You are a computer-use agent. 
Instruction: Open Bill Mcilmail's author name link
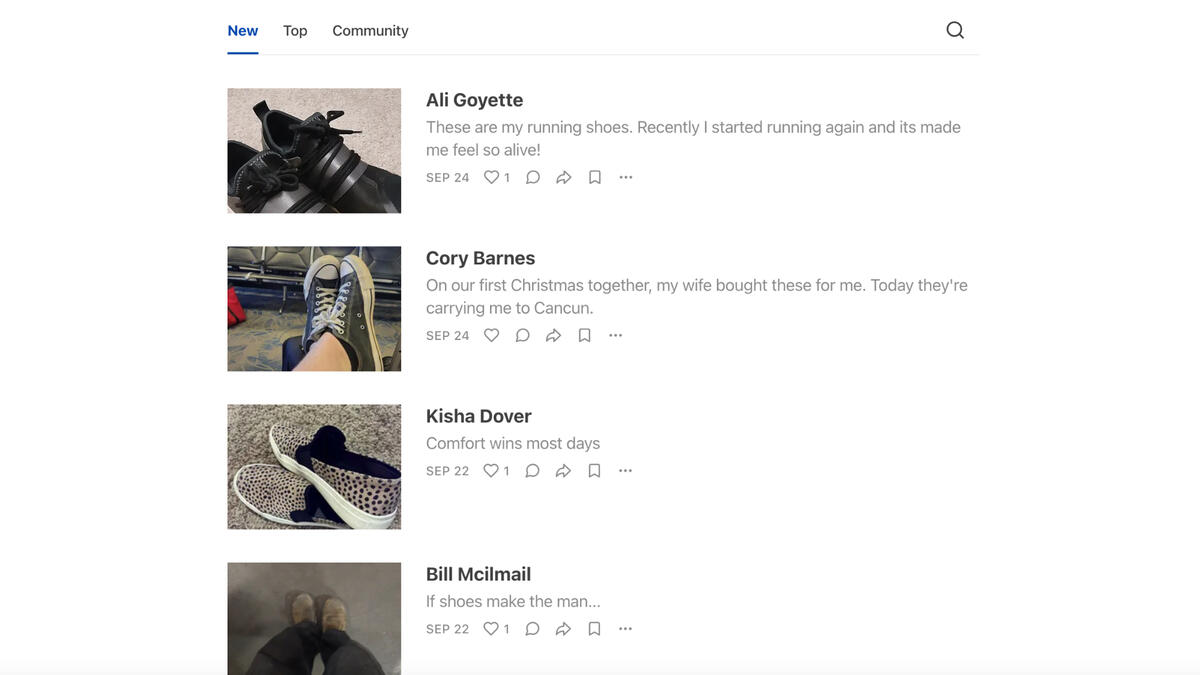click(x=478, y=574)
